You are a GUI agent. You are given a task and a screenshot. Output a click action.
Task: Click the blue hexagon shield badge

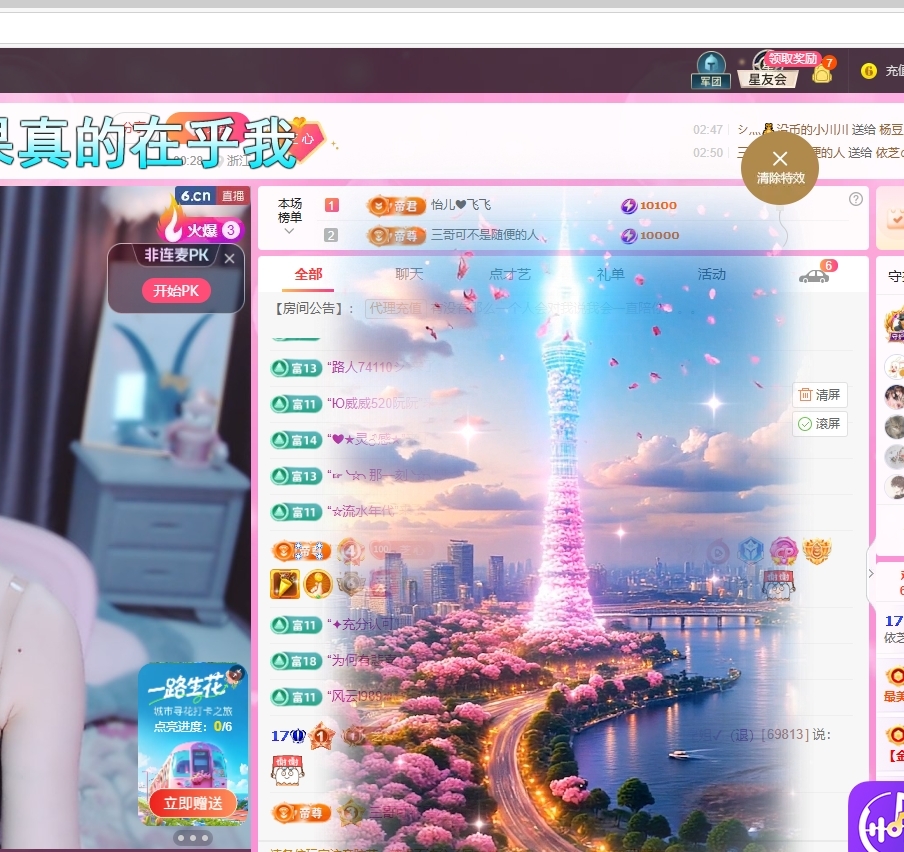752,552
